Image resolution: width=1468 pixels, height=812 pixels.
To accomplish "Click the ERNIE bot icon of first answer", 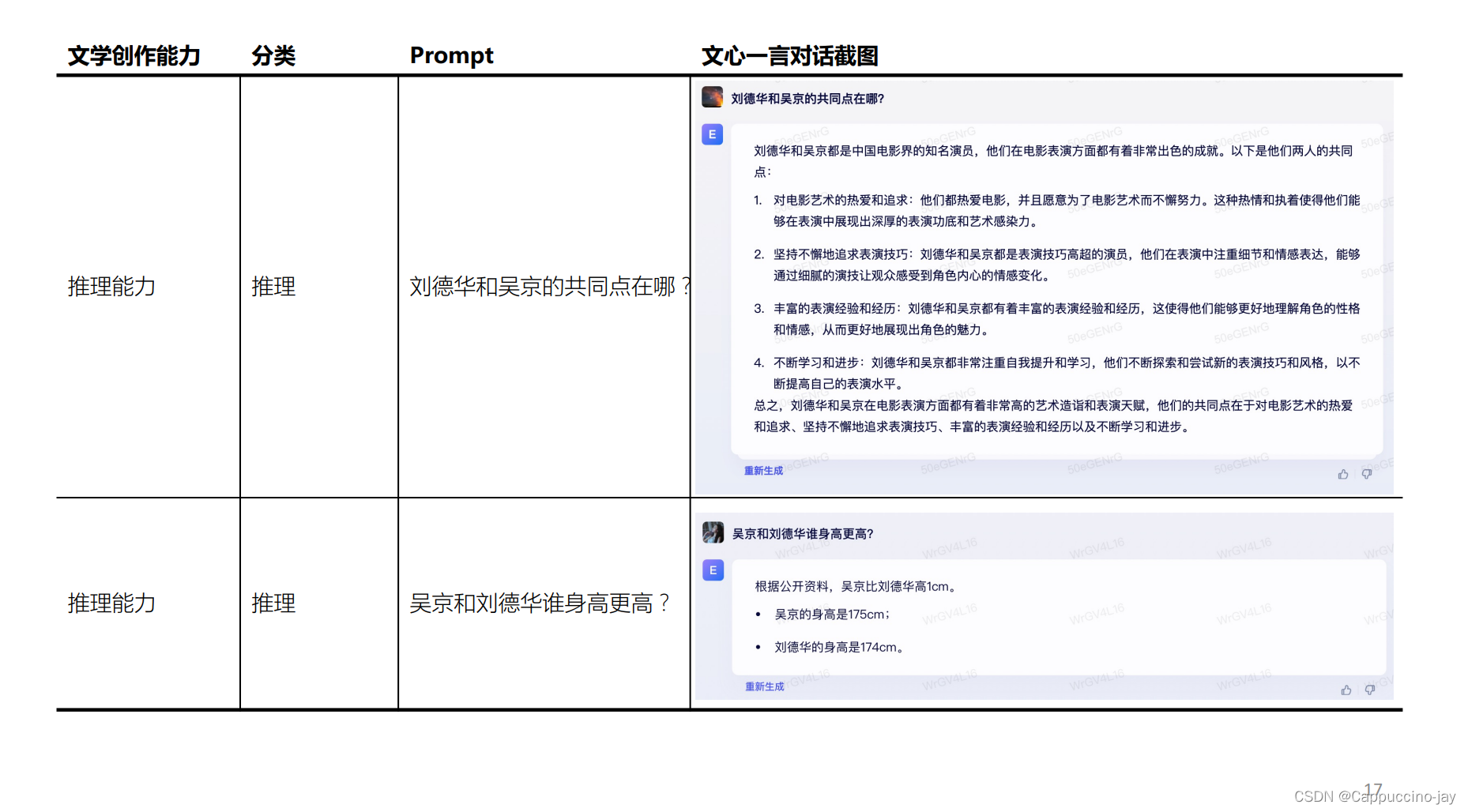I will pos(712,134).
